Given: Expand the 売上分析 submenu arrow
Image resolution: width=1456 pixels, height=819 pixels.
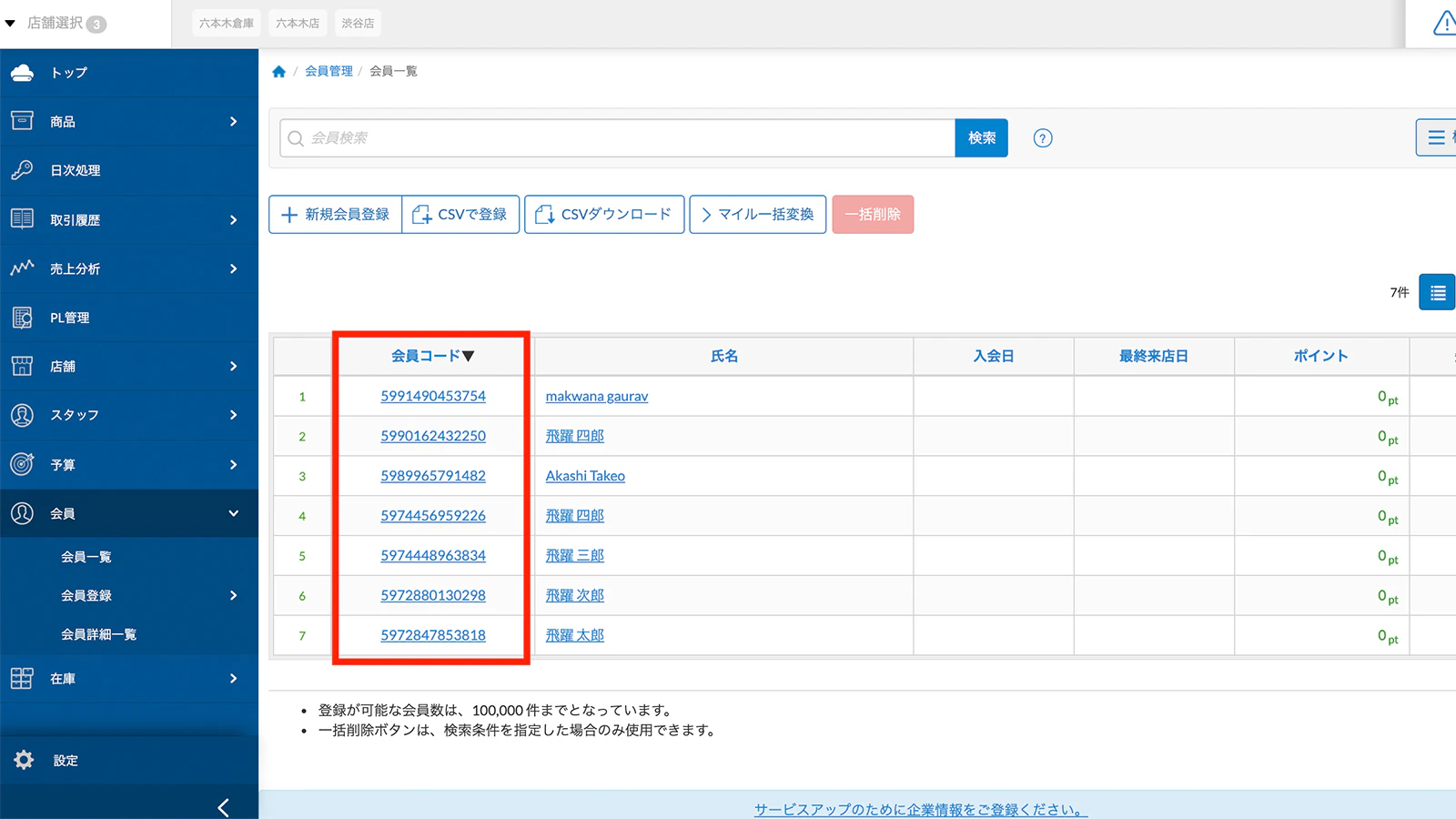Looking at the screenshot, I should tap(234, 268).
